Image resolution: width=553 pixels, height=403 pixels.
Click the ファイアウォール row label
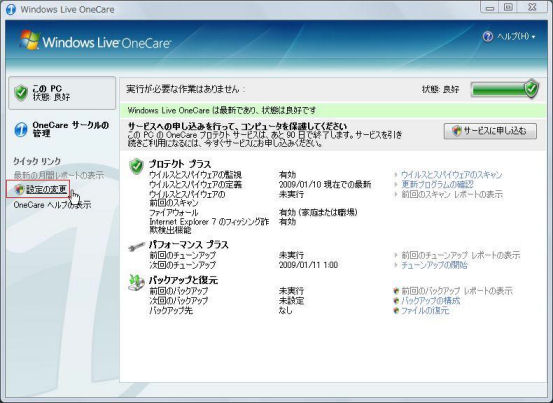pyautogui.click(x=174, y=213)
